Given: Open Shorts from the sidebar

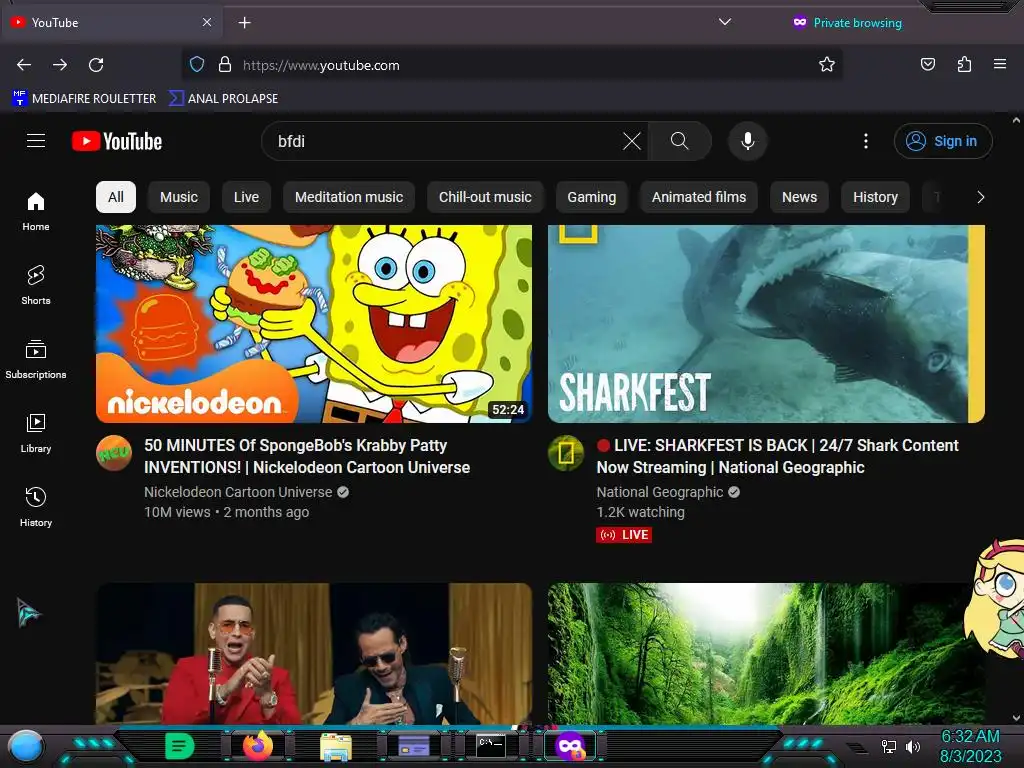Looking at the screenshot, I should click(x=36, y=285).
